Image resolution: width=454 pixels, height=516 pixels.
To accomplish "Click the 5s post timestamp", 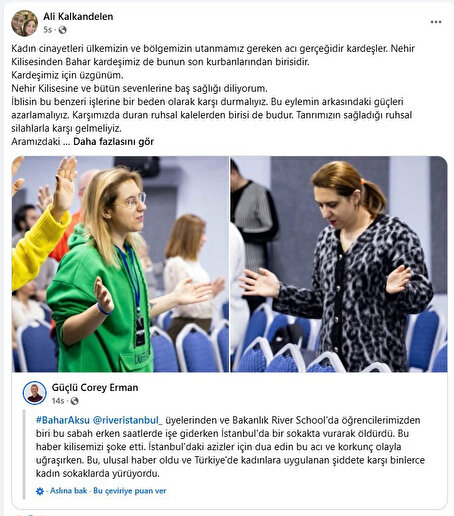I will 48,30.
